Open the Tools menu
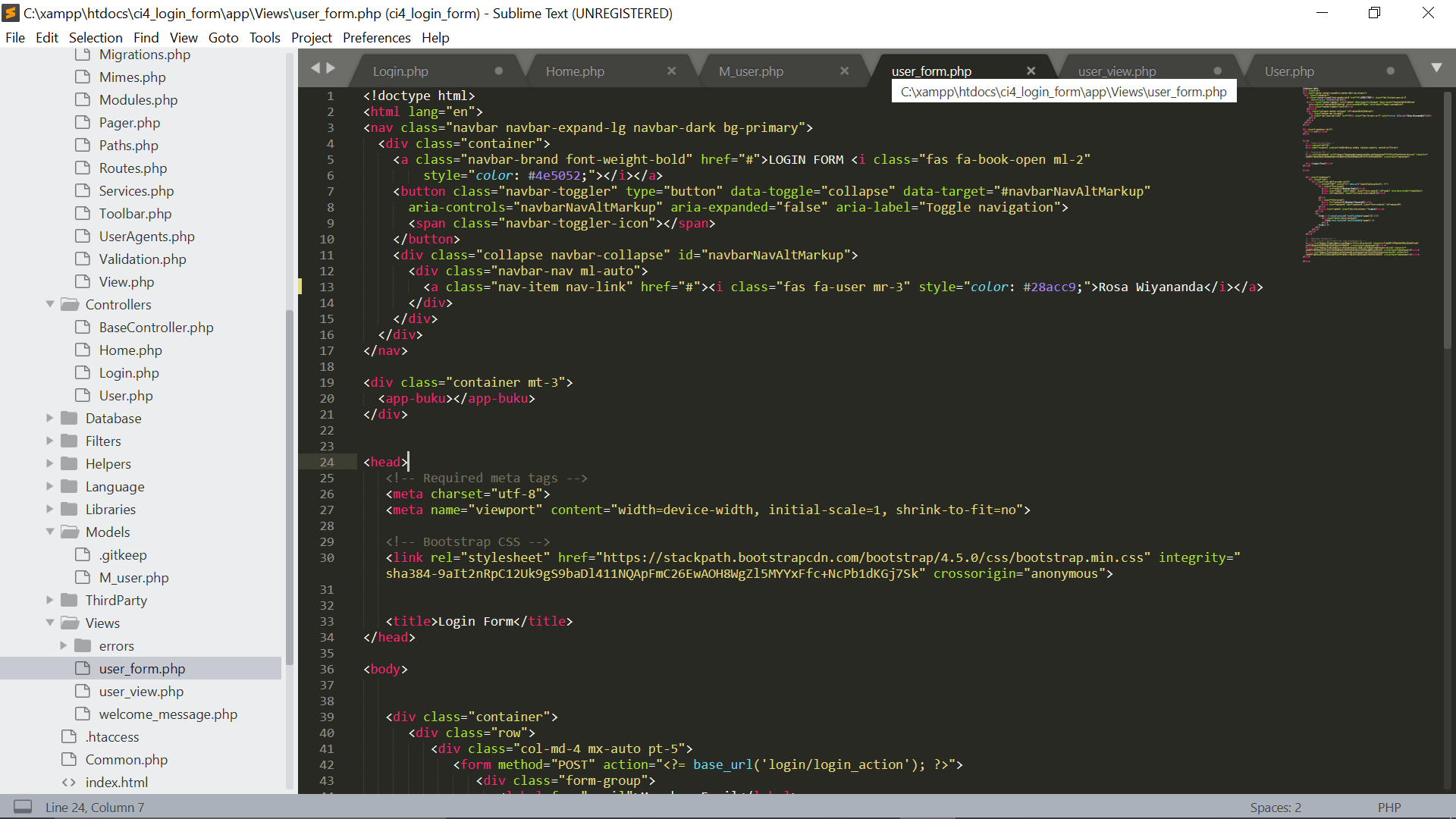 click(265, 38)
